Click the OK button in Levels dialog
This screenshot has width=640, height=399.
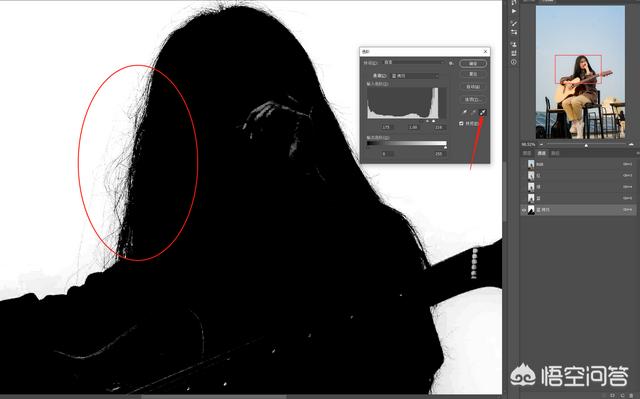click(x=473, y=64)
